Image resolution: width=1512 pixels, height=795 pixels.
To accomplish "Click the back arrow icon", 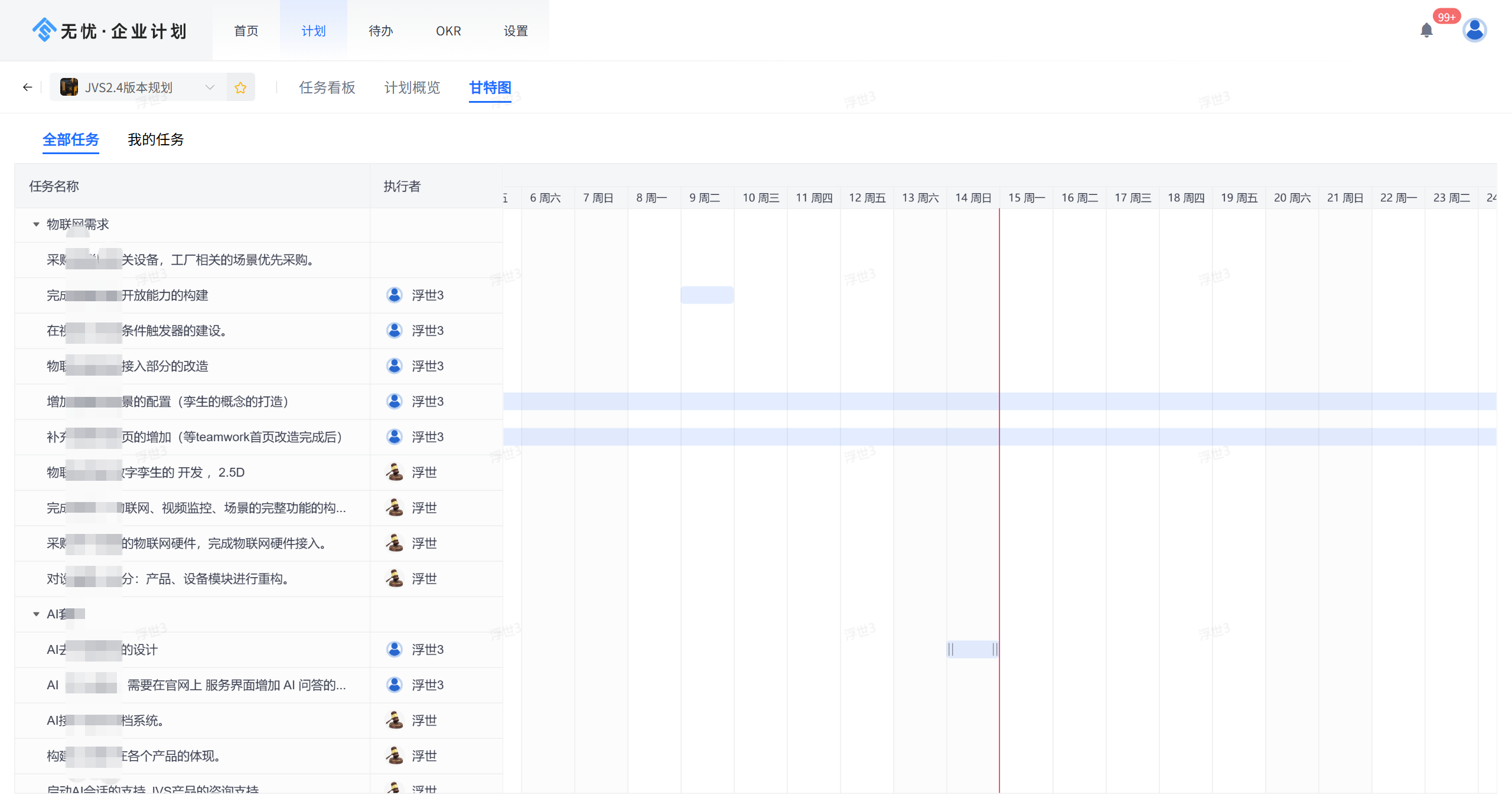I will click(27, 87).
